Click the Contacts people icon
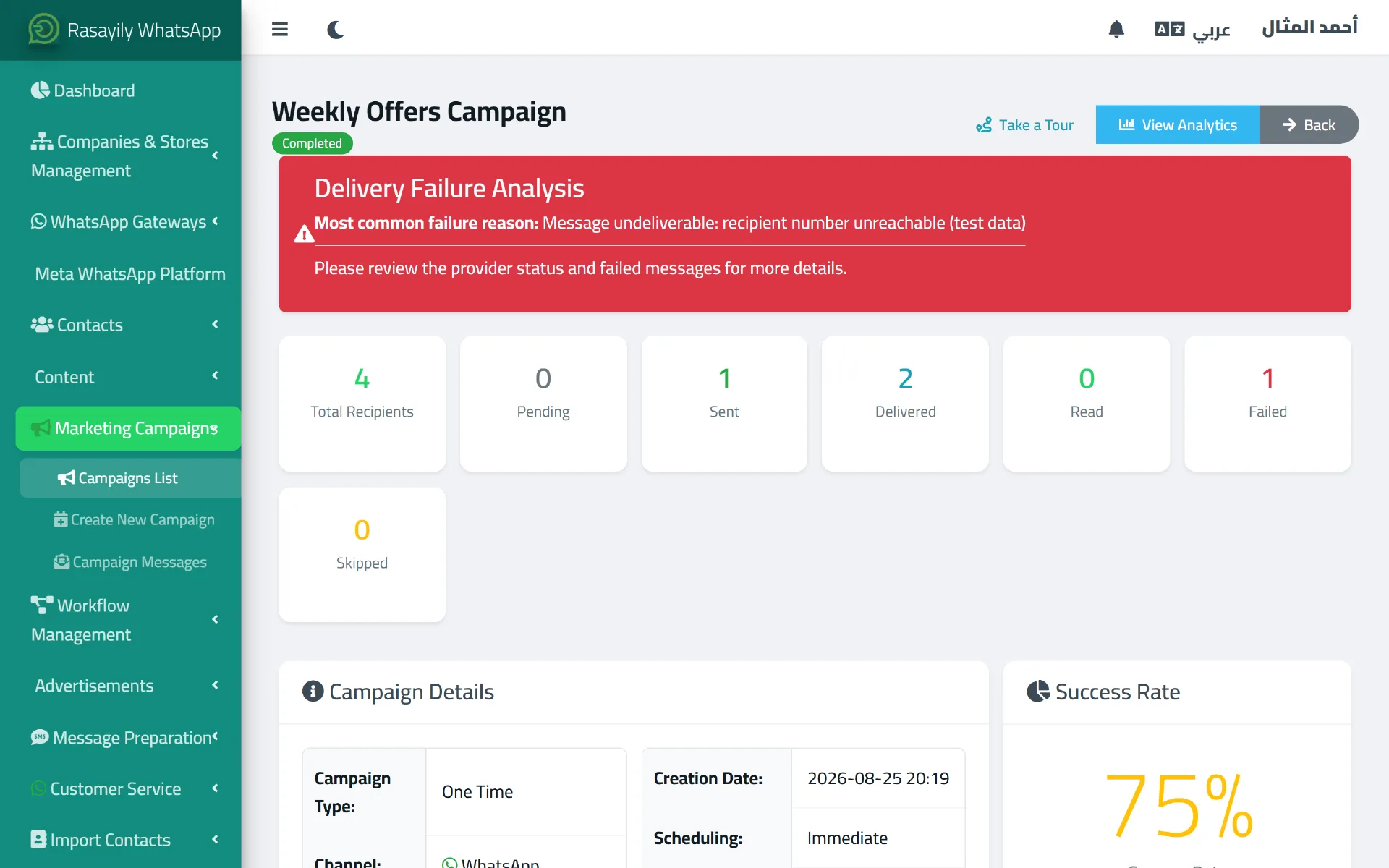1389x868 pixels. click(41, 325)
